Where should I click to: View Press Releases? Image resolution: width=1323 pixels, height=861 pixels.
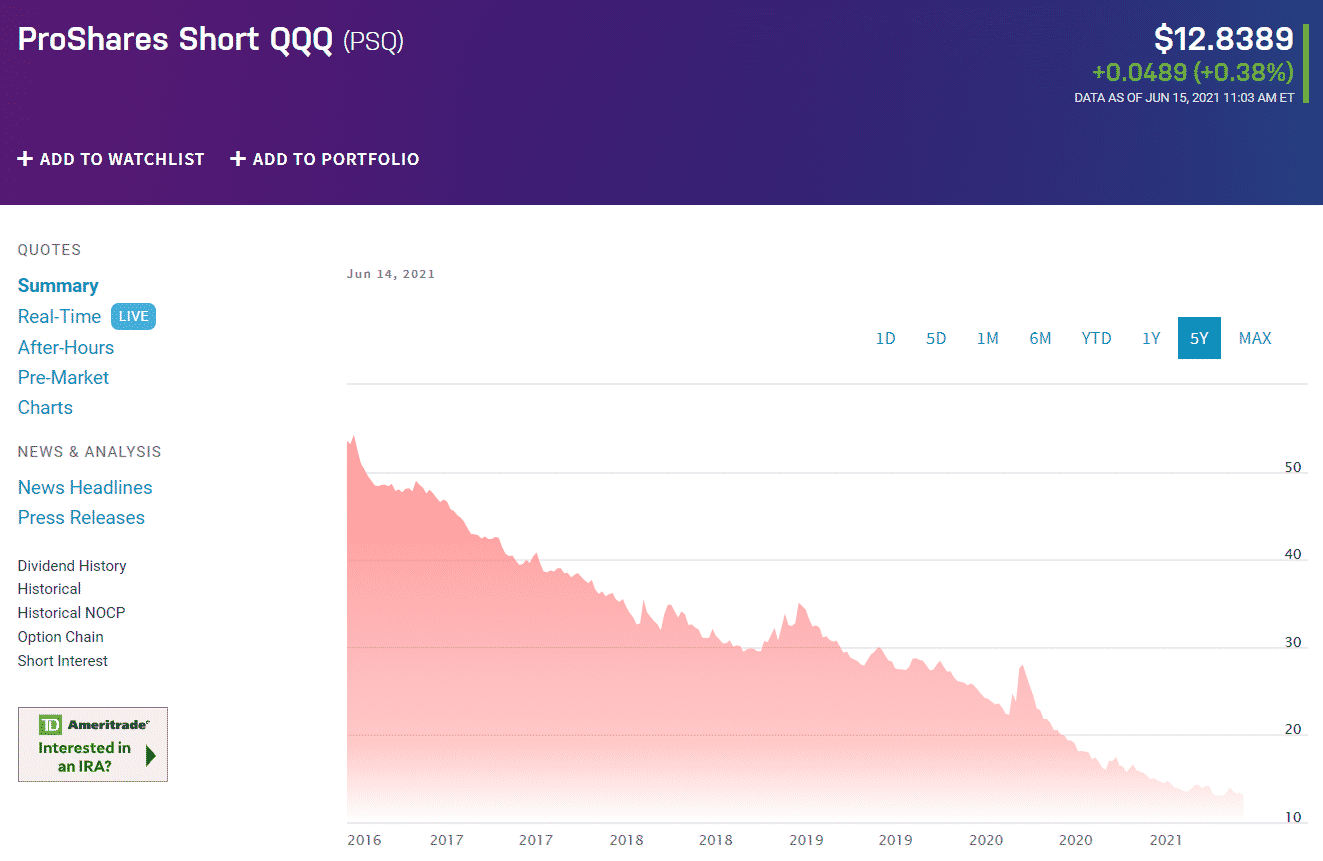(x=81, y=517)
